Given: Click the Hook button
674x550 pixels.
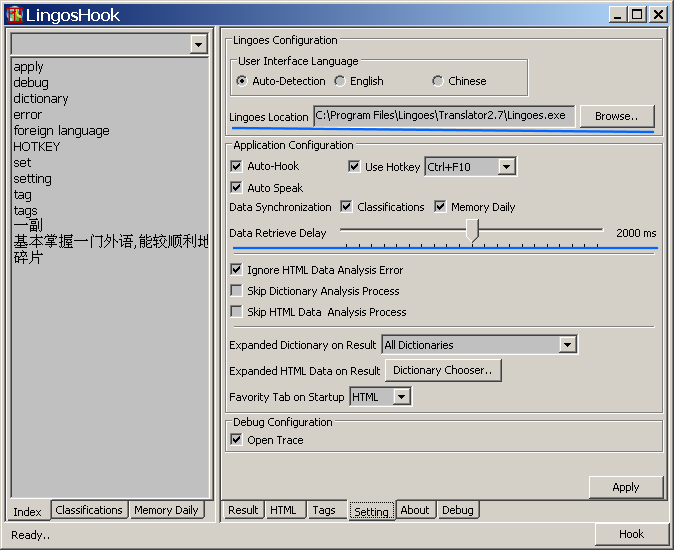Looking at the screenshot, I should pyautogui.click(x=631, y=534).
